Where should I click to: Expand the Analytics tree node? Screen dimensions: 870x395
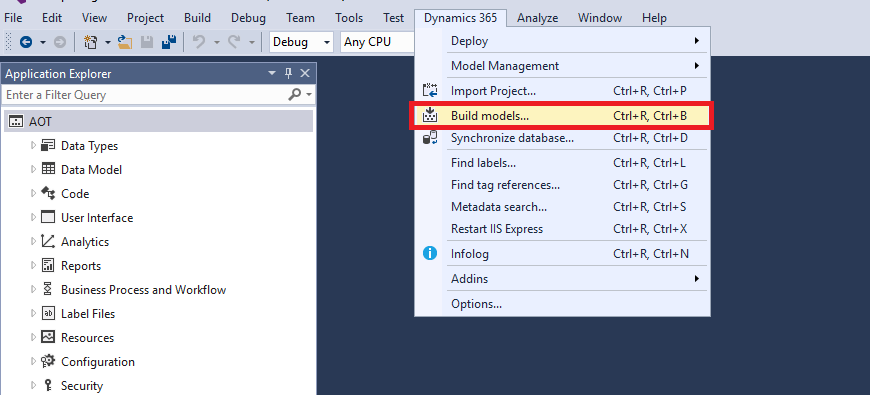tap(33, 241)
